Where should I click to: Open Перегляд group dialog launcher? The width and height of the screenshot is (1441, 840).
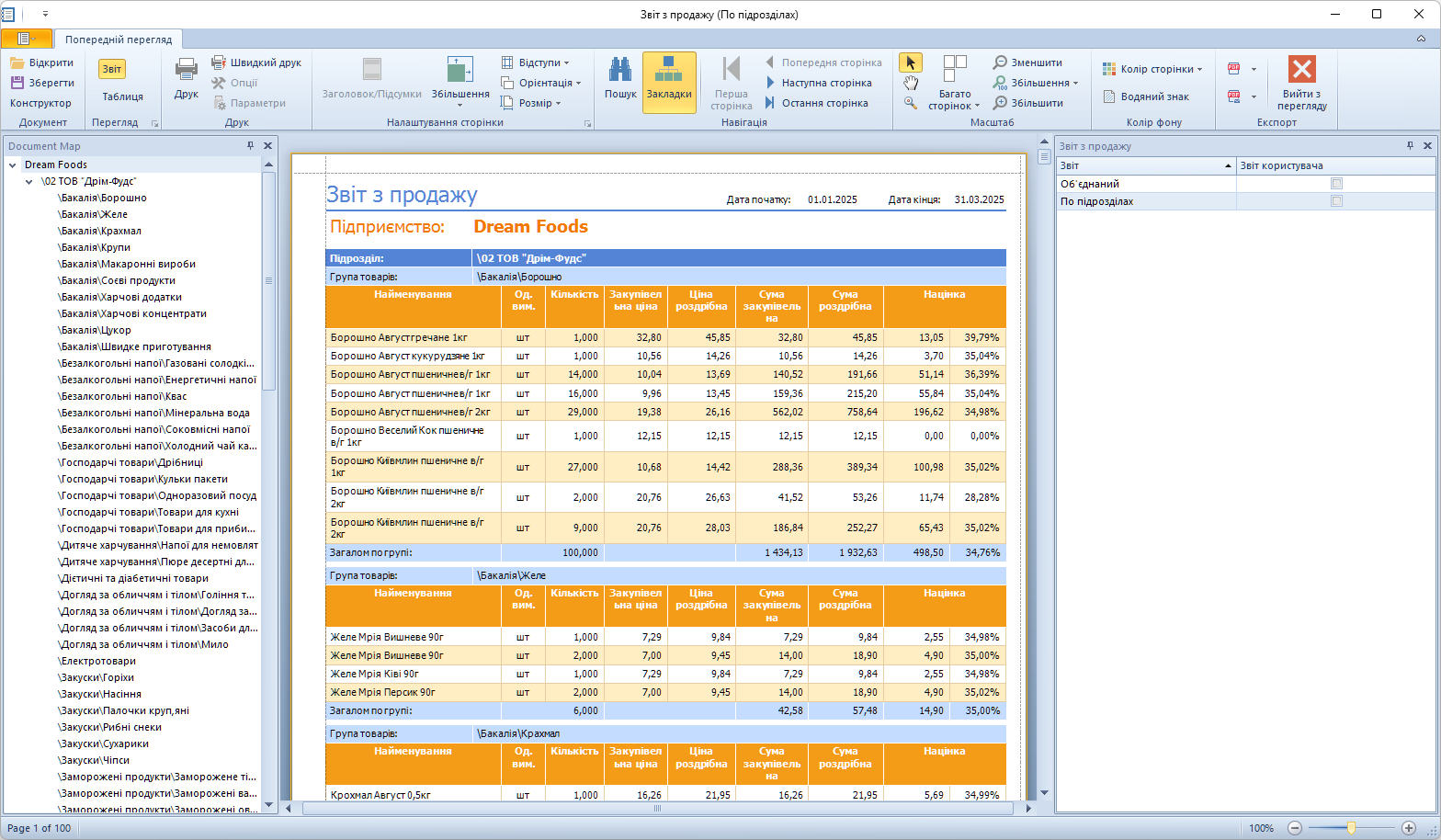point(155,123)
